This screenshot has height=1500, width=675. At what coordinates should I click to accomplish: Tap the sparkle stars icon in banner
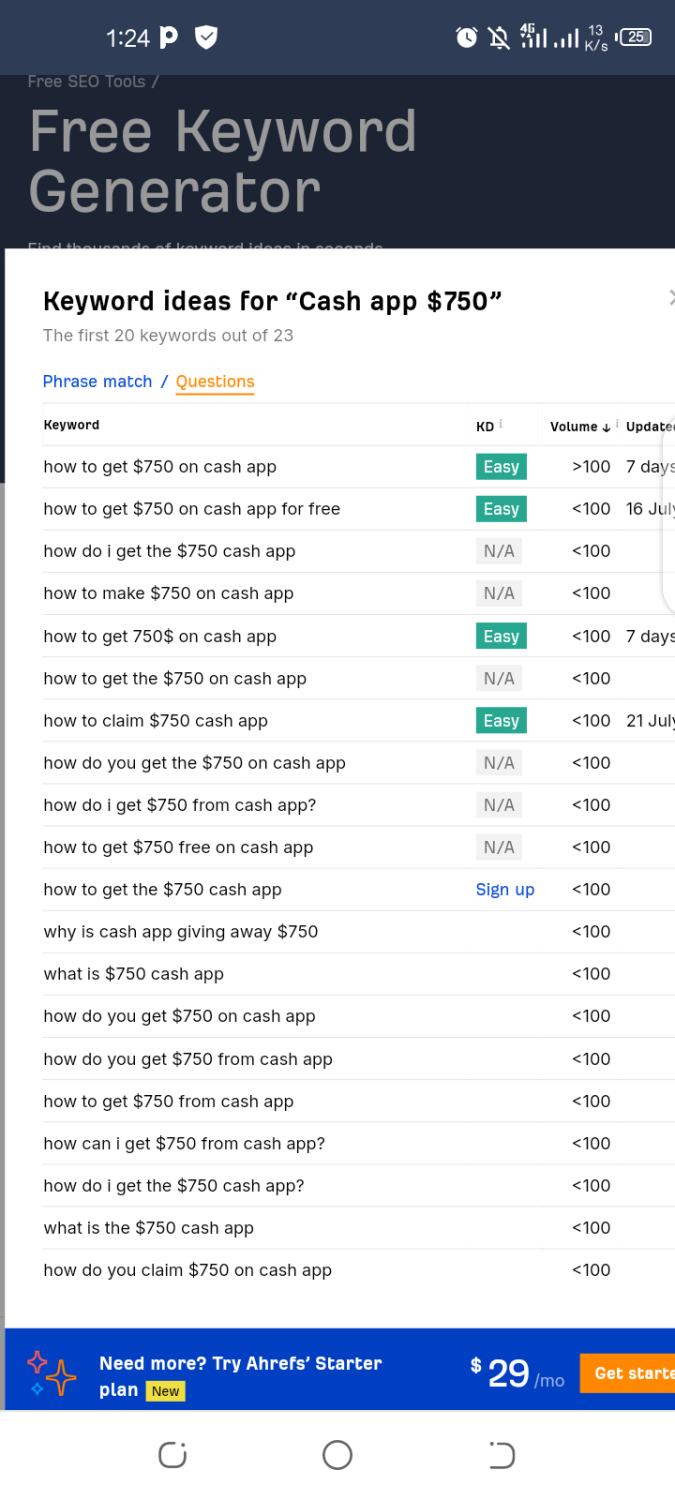[51, 1373]
